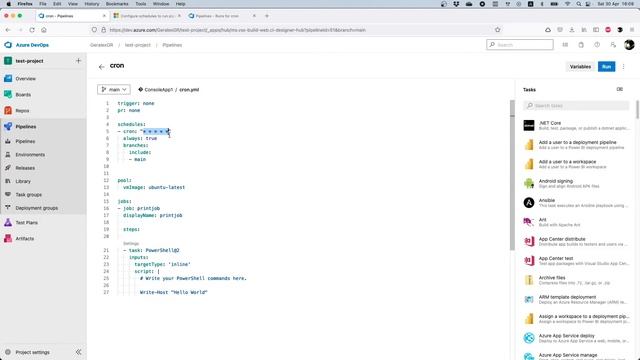Click the code editor vertical scrollbar
Viewport: 640px width, 360px height.
tap(512, 176)
